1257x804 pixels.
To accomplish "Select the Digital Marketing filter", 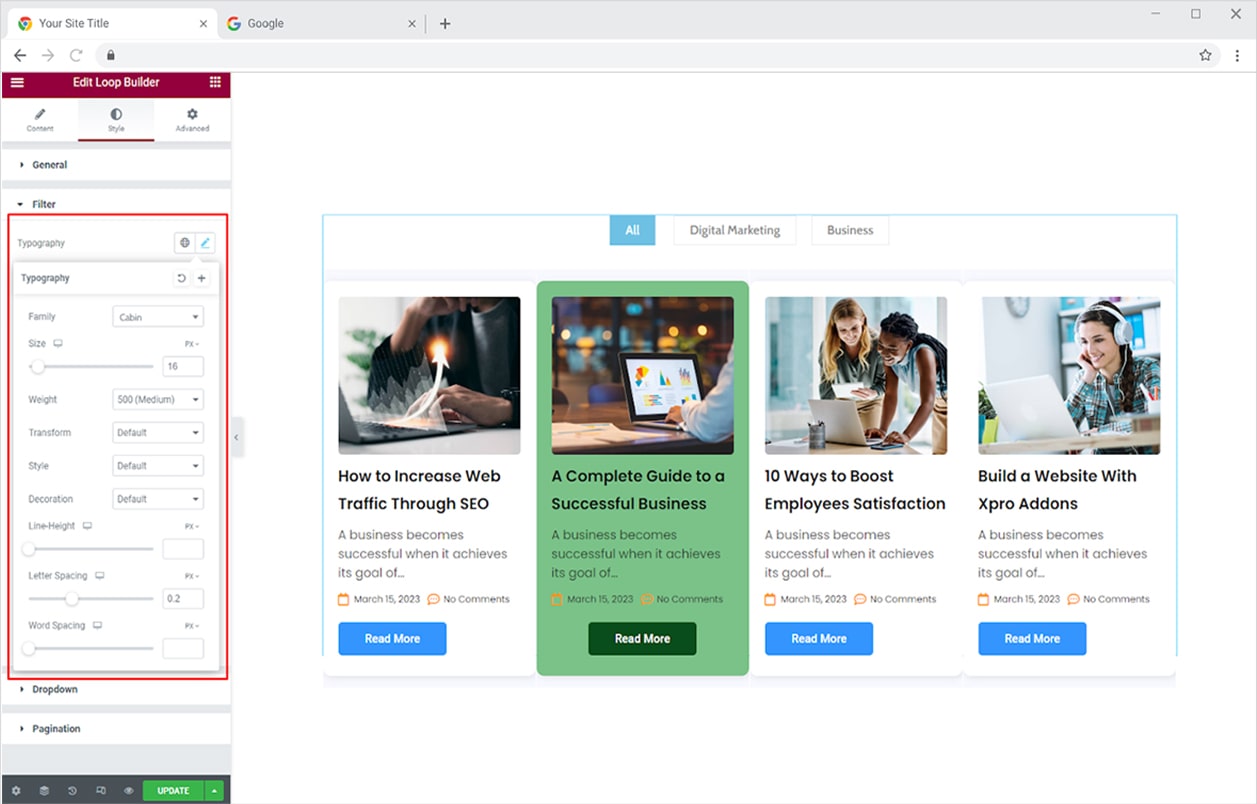I will [734, 230].
